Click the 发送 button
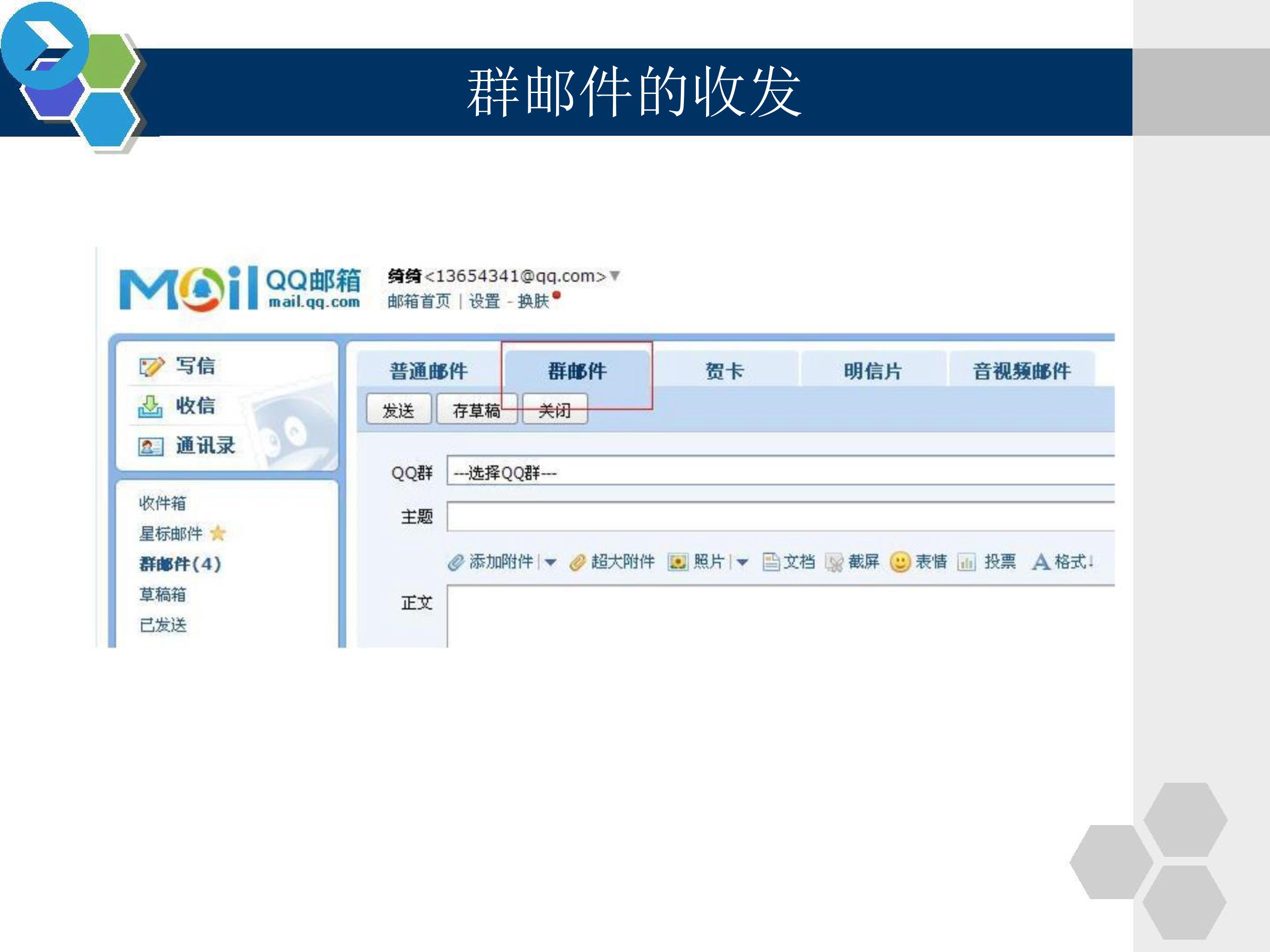1270x952 pixels. click(x=399, y=410)
